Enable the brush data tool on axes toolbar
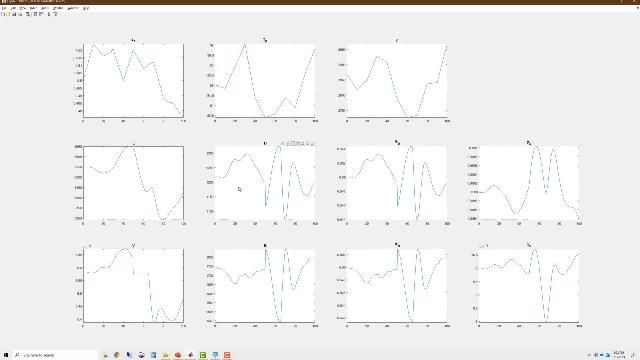Screen dimensions: 640x360 pos(288,144)
